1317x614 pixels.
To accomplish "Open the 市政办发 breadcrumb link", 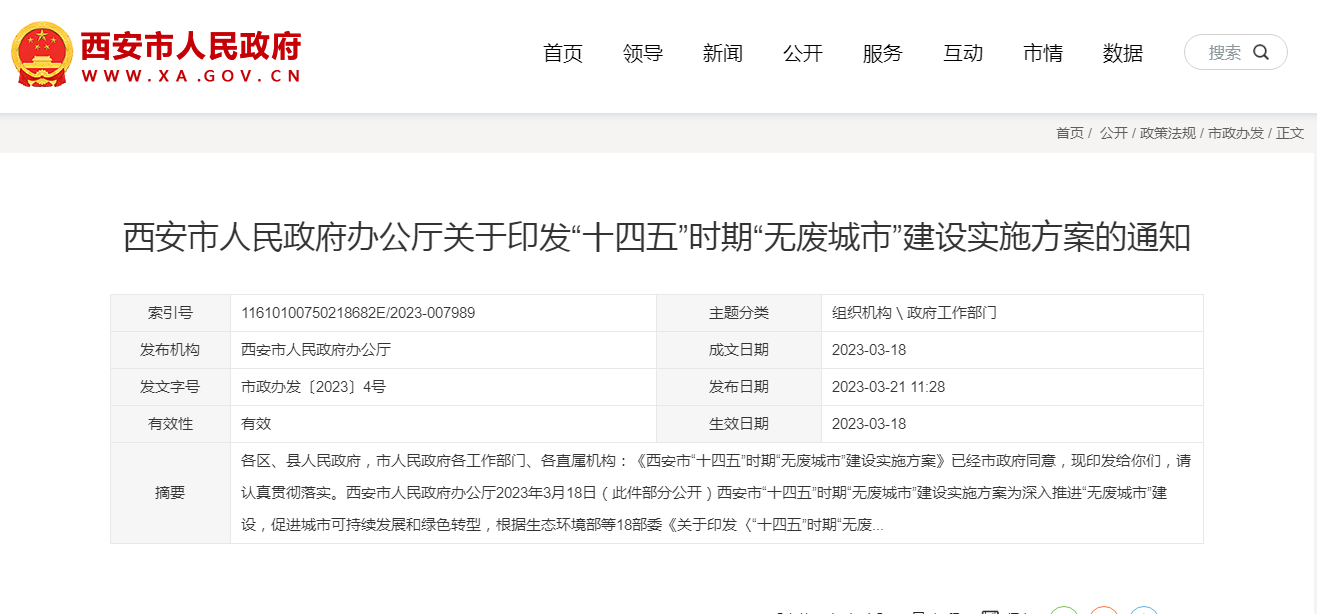I will tap(1236, 133).
